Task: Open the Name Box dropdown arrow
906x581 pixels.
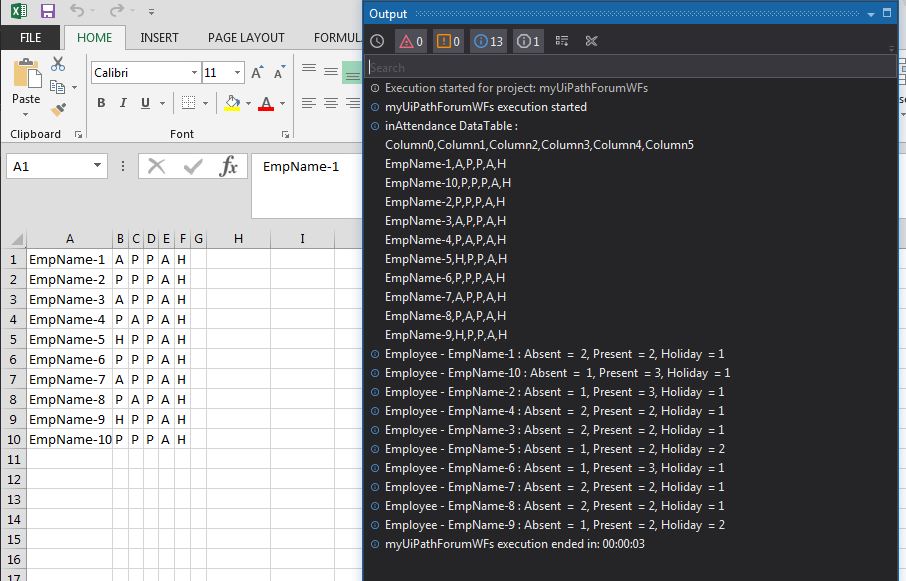Action: (98, 166)
